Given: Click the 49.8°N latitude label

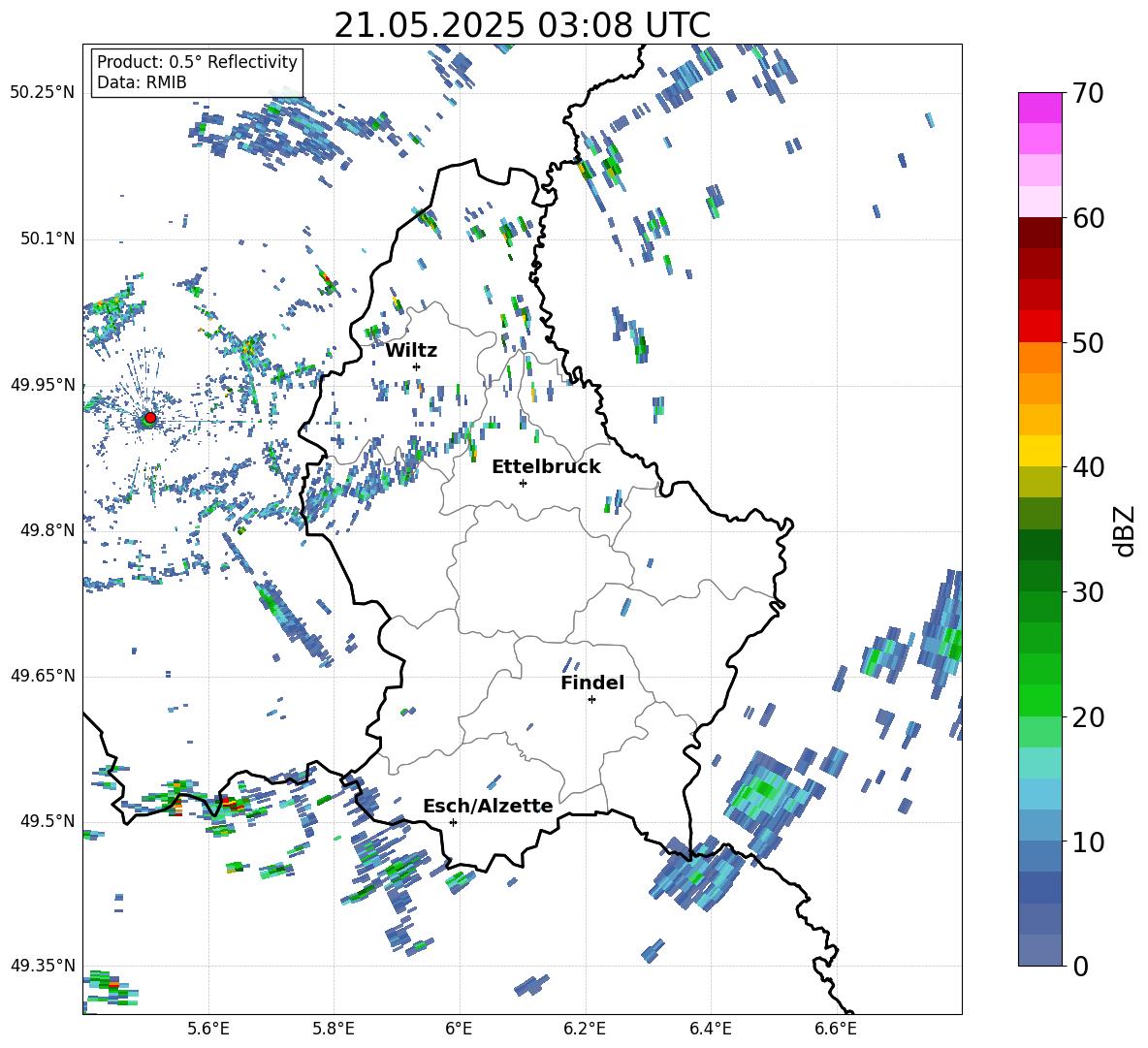Looking at the screenshot, I should tap(48, 530).
